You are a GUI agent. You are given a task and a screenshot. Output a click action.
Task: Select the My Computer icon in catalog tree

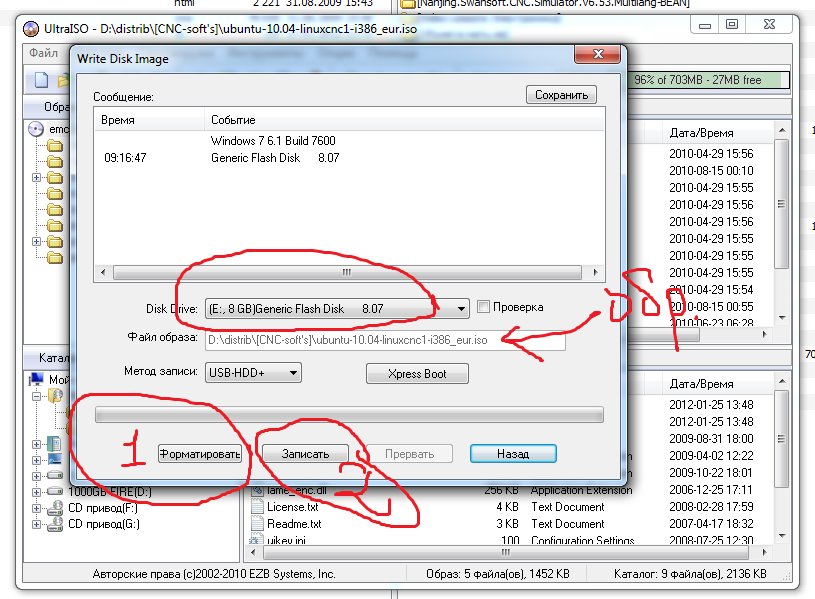(36, 380)
